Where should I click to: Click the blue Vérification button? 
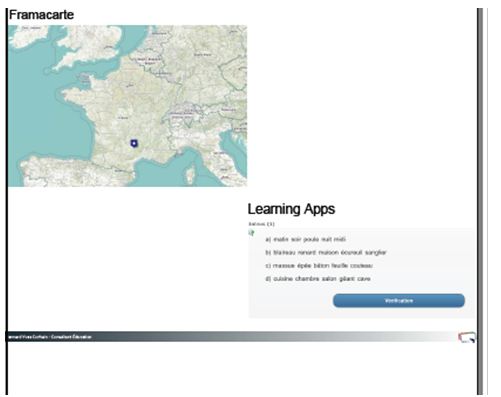pyautogui.click(x=399, y=301)
